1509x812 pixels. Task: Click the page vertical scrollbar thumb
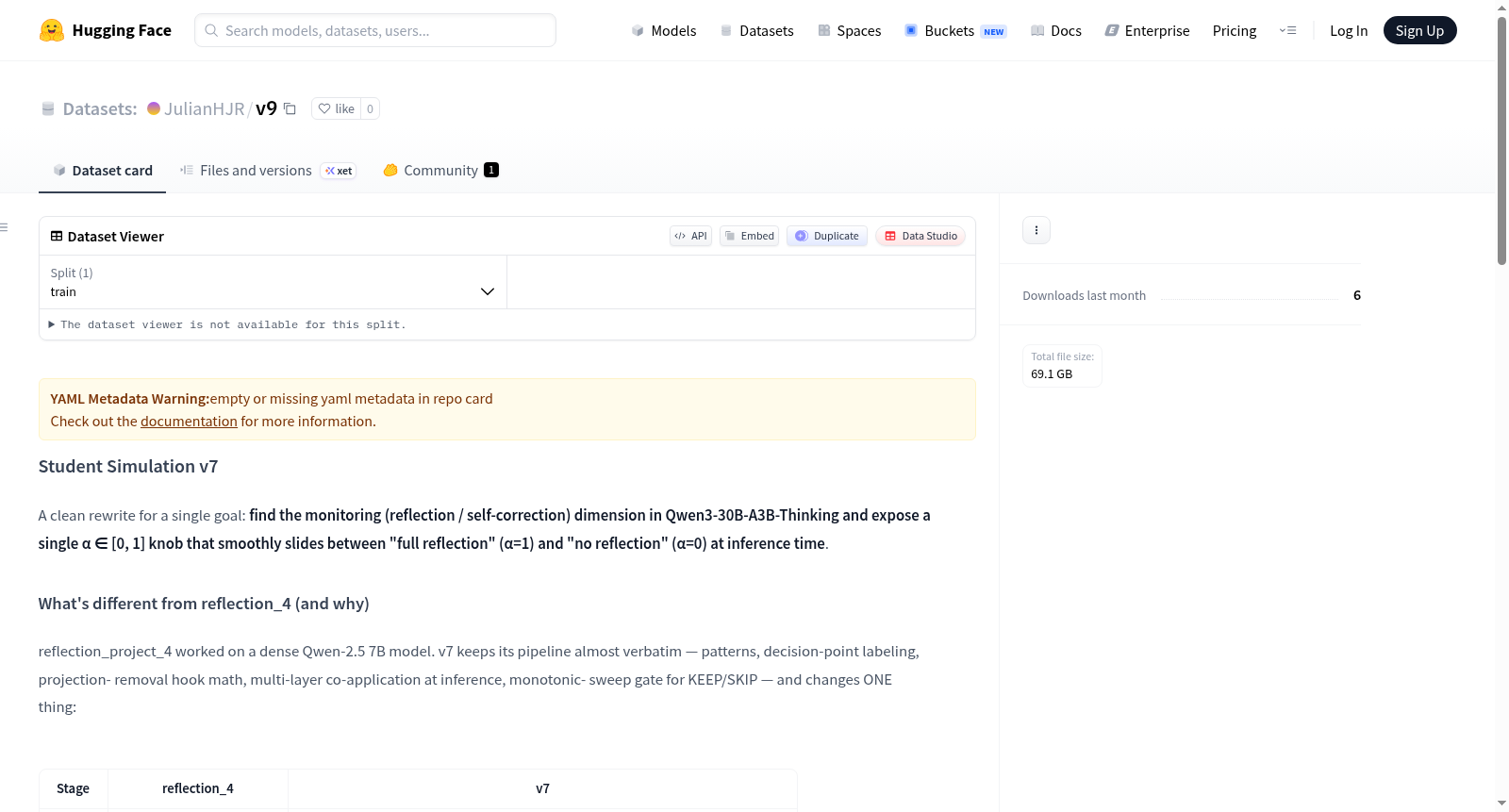[x=1501, y=141]
